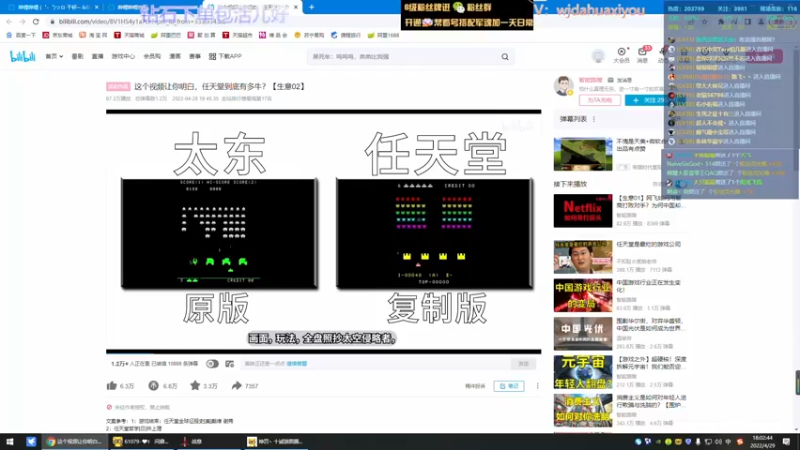
Task: Open more options next to notes button
Action: click(537, 386)
